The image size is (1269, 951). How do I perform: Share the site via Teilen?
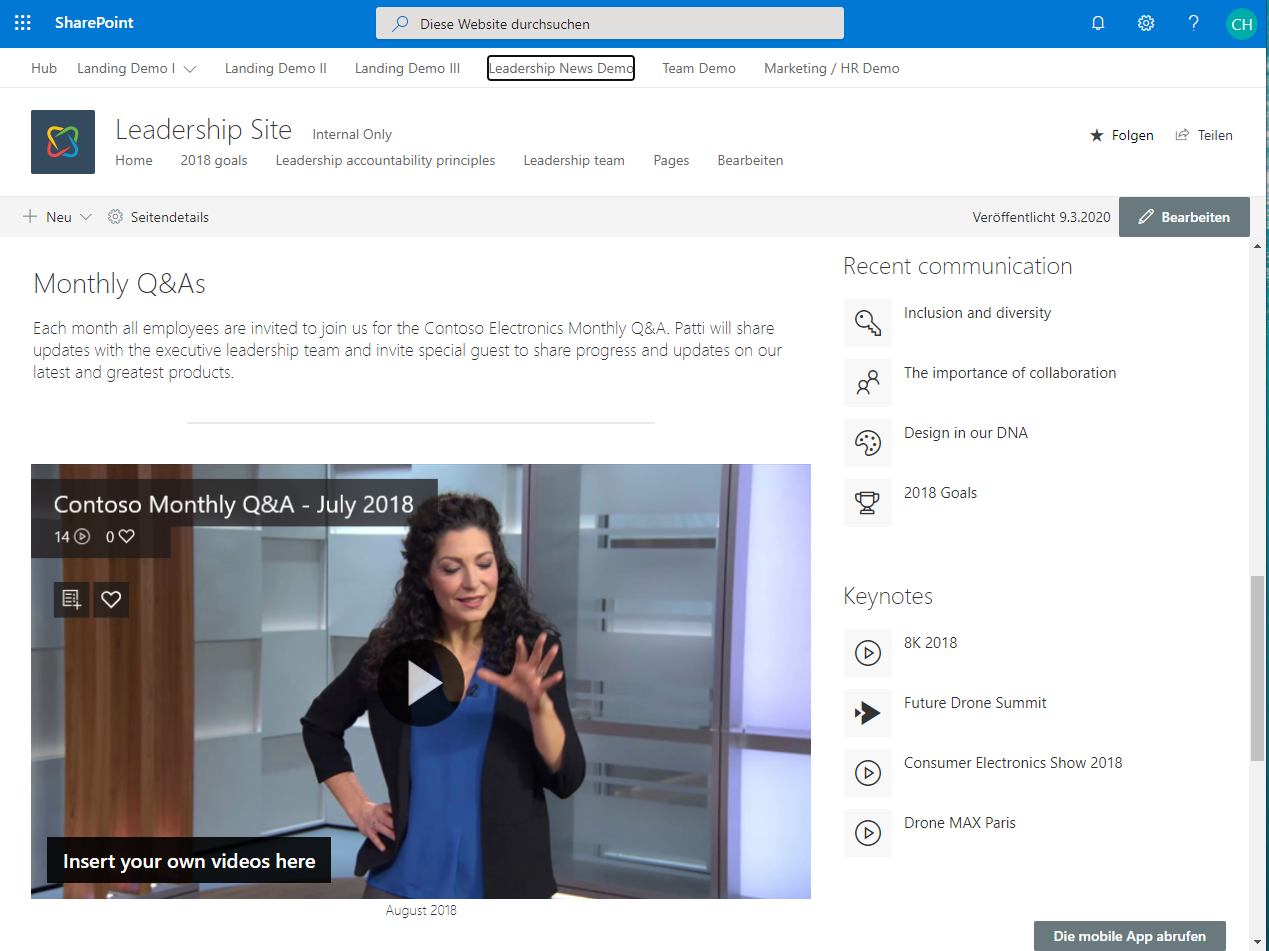1204,135
